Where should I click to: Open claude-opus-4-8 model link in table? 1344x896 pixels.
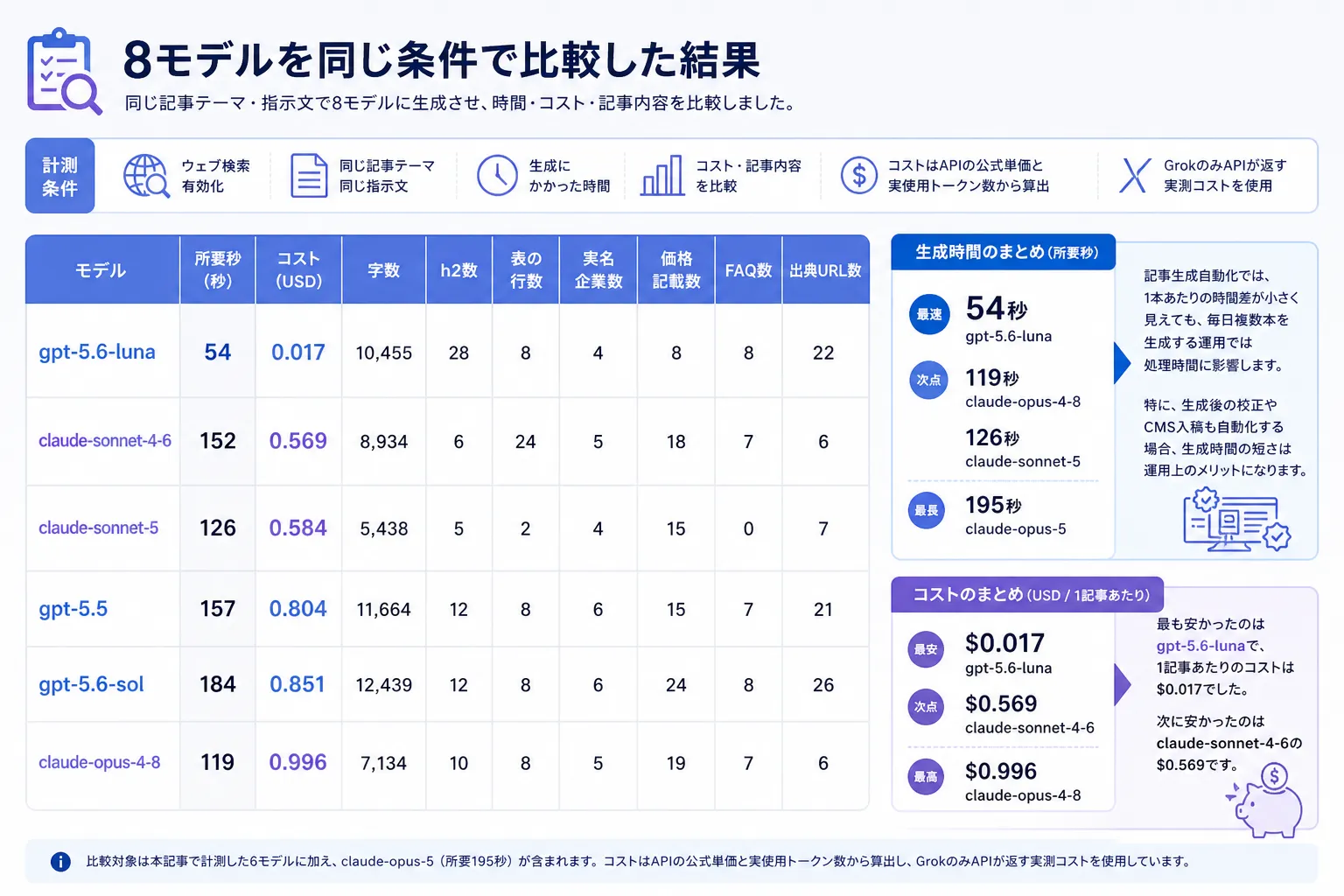pos(100,762)
